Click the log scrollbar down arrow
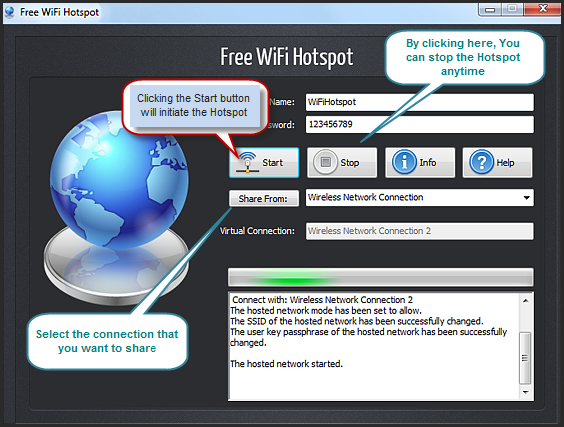 [526, 392]
